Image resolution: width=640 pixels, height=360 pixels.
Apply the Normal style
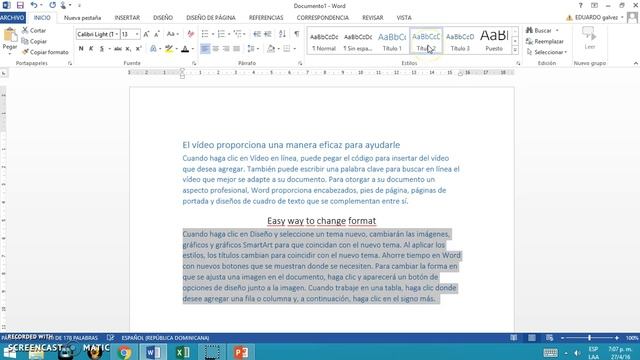tap(324, 41)
